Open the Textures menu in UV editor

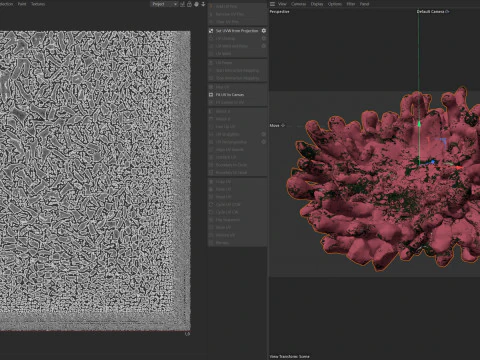point(38,4)
